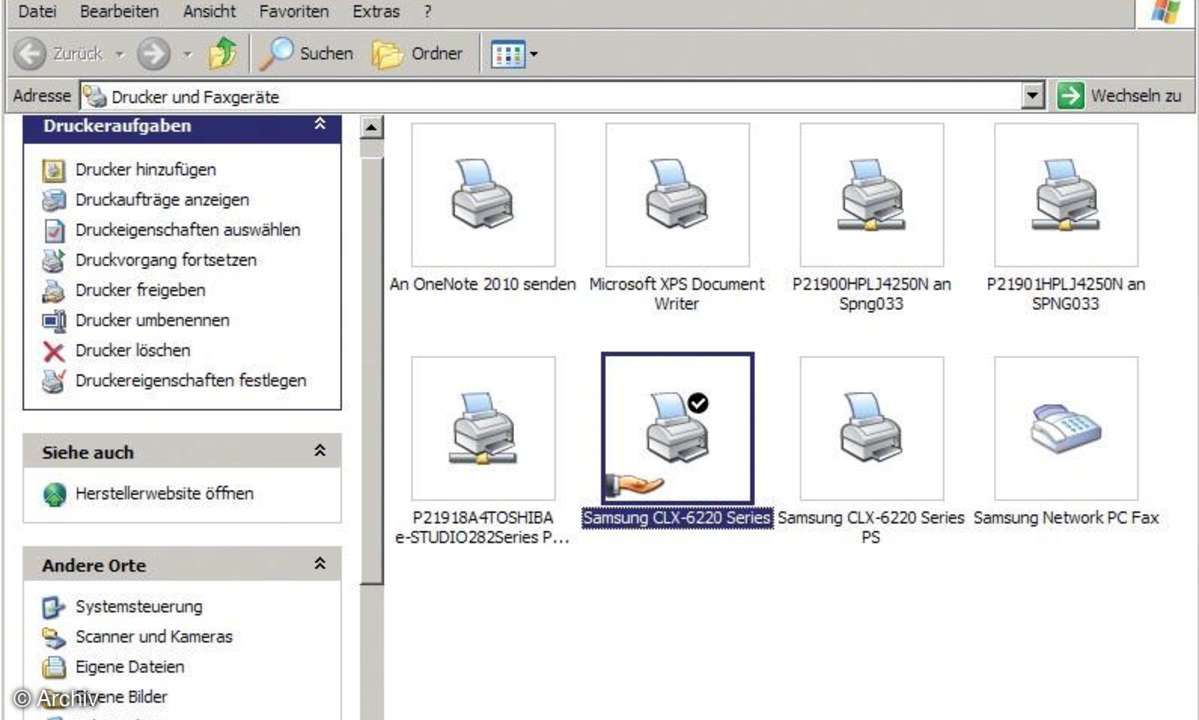Click the Herstellerwebsite öffnen globe icon
Image resolution: width=1199 pixels, height=720 pixels.
[x=54, y=495]
